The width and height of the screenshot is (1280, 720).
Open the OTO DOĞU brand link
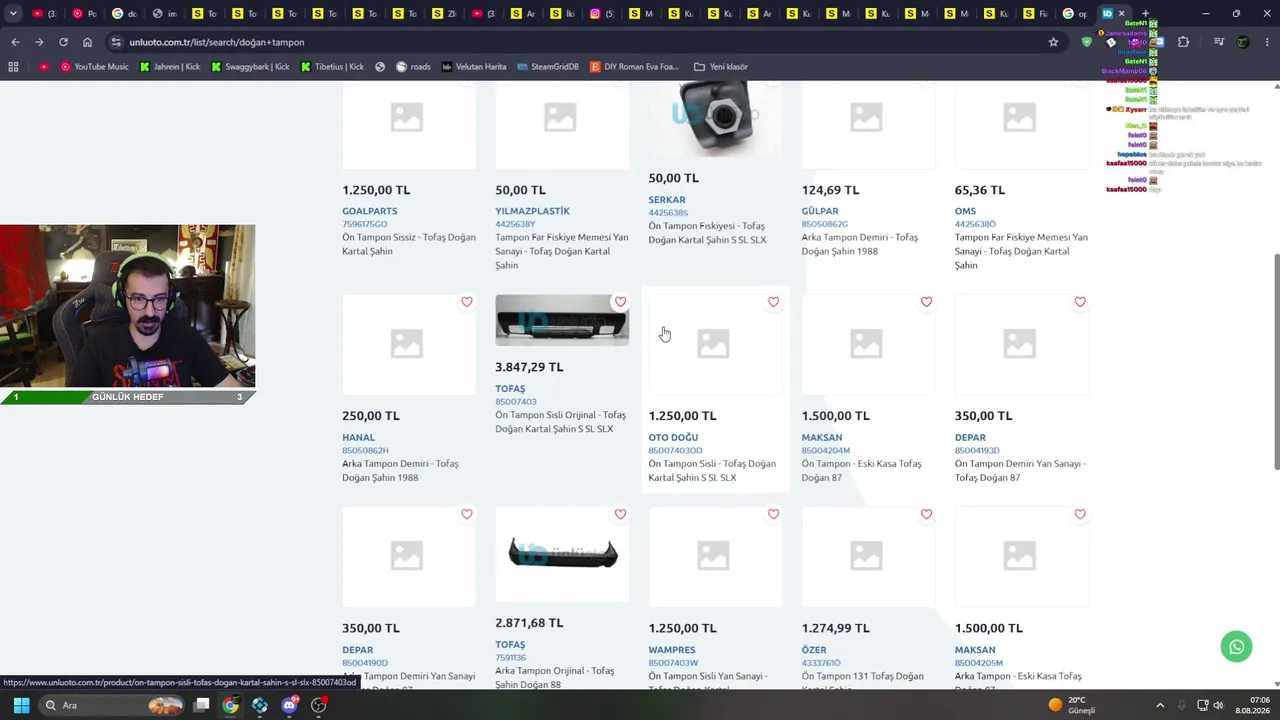pyautogui.click(x=673, y=437)
